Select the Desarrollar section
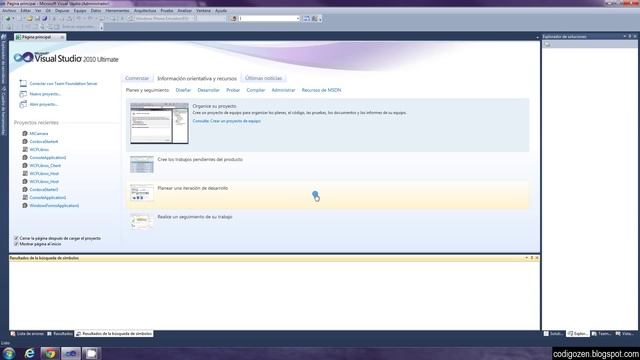Image resolution: width=640 pixels, height=360 pixels. coord(209,90)
